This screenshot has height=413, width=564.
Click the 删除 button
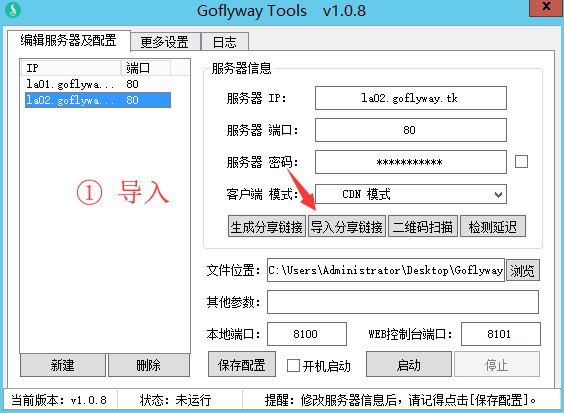click(149, 365)
